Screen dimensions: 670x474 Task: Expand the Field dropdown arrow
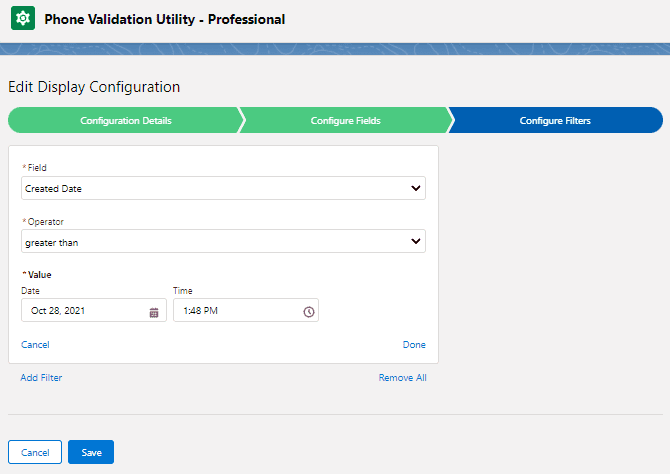point(415,188)
